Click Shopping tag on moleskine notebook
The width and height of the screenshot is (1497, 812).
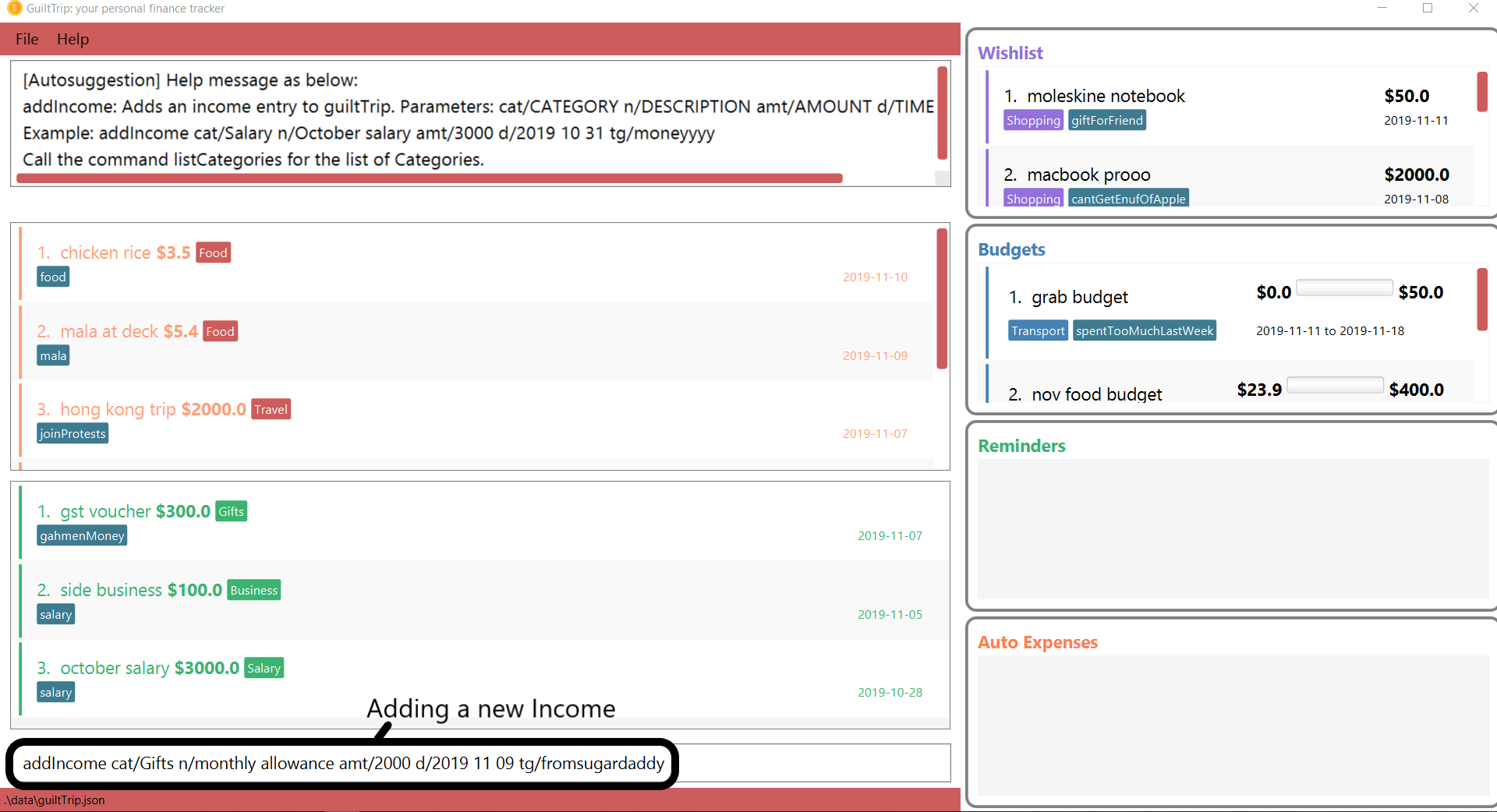1033,120
